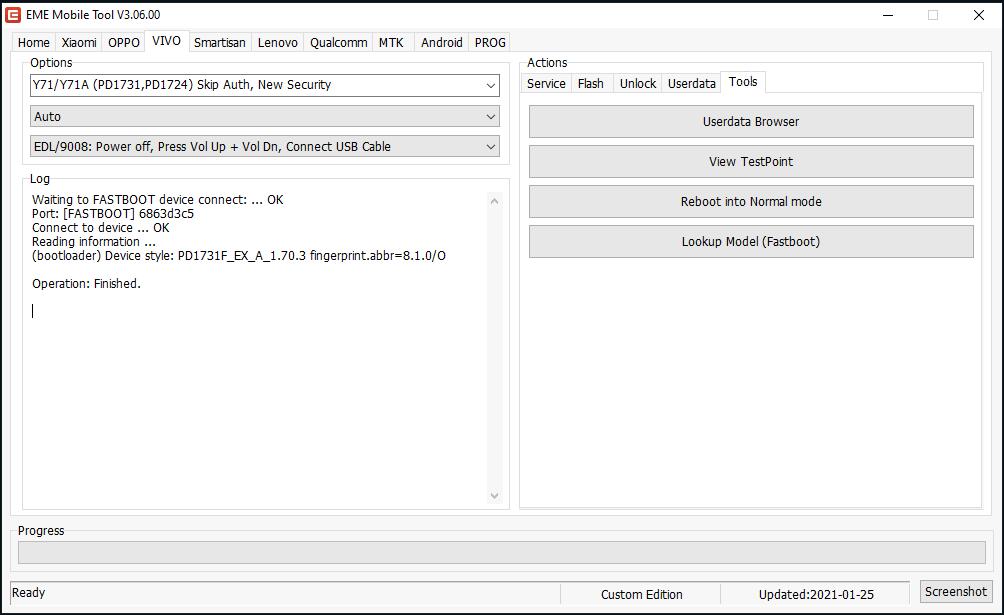Click the log scrollbar up arrow
This screenshot has width=1004, height=615.
point(494,201)
